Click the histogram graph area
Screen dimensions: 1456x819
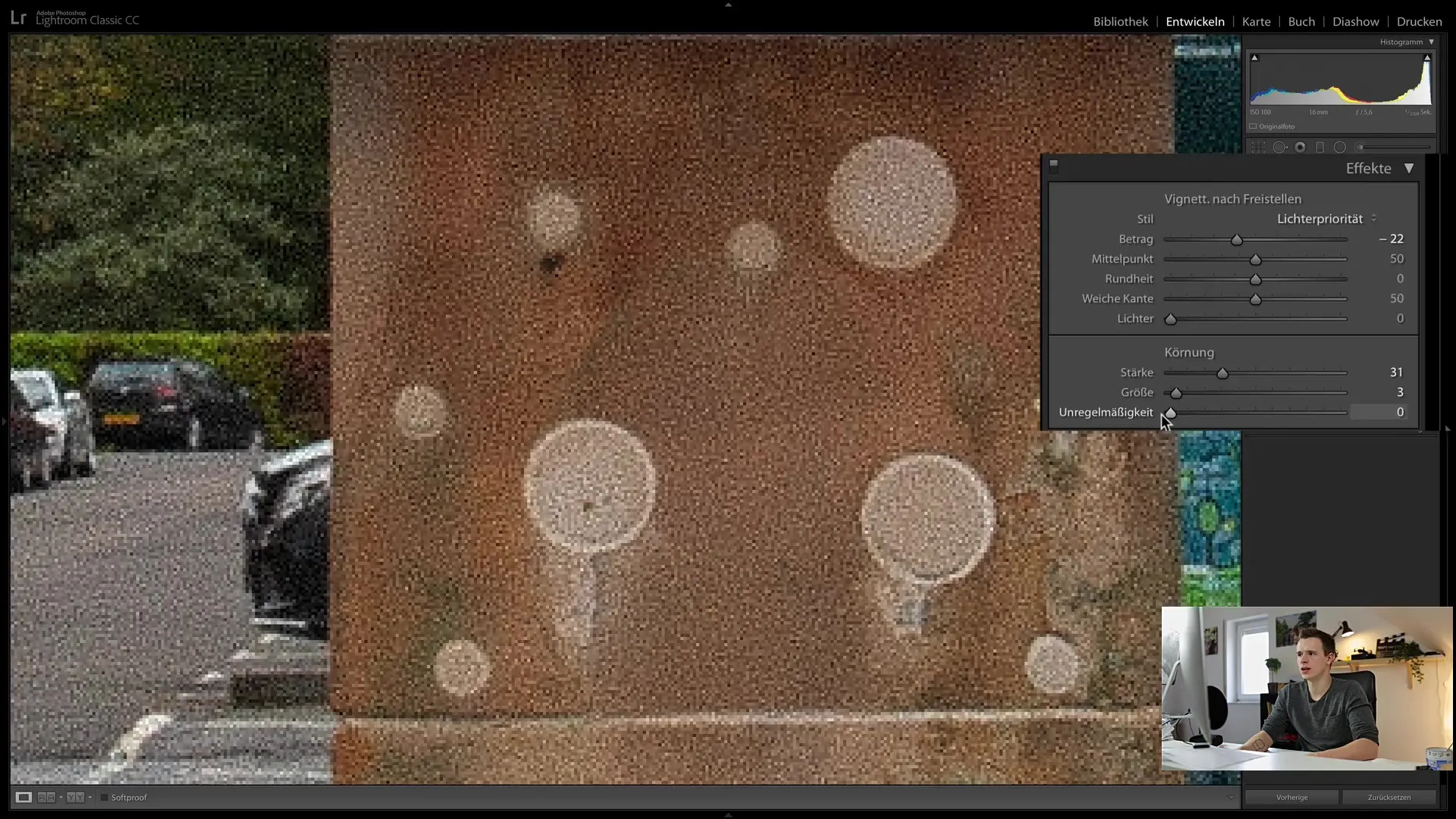1341,80
